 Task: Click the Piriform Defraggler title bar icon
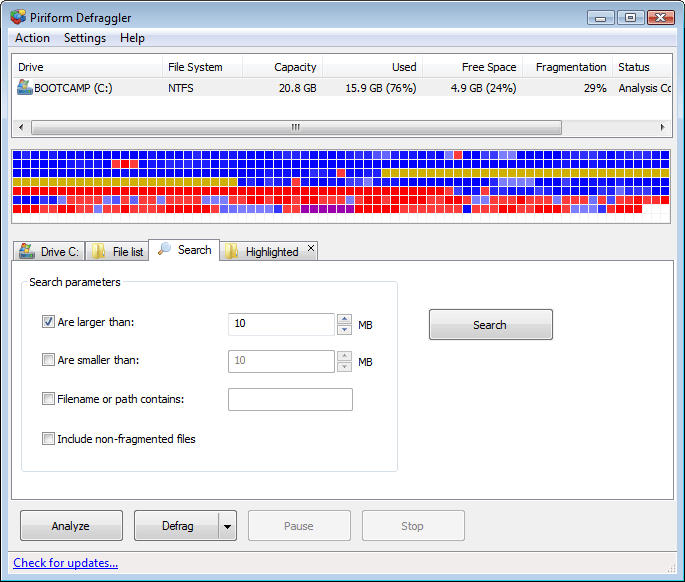18,17
